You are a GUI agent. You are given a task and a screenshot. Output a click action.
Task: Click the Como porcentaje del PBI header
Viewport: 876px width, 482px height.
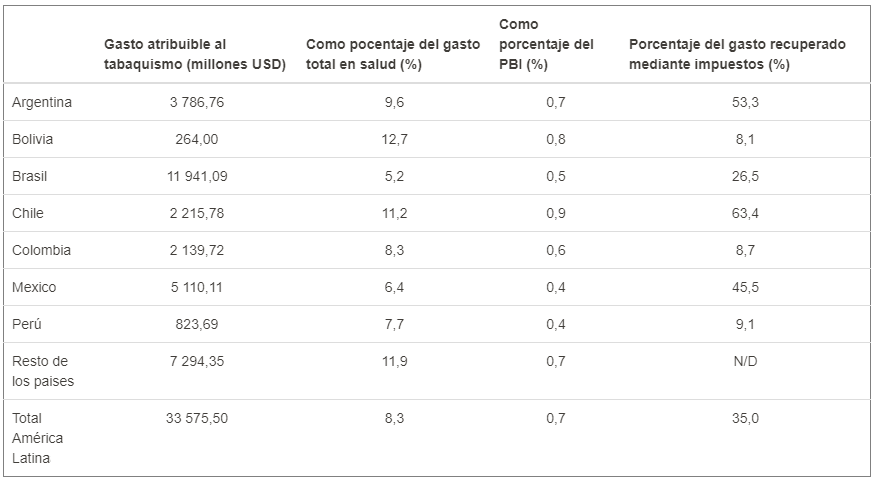[546, 44]
